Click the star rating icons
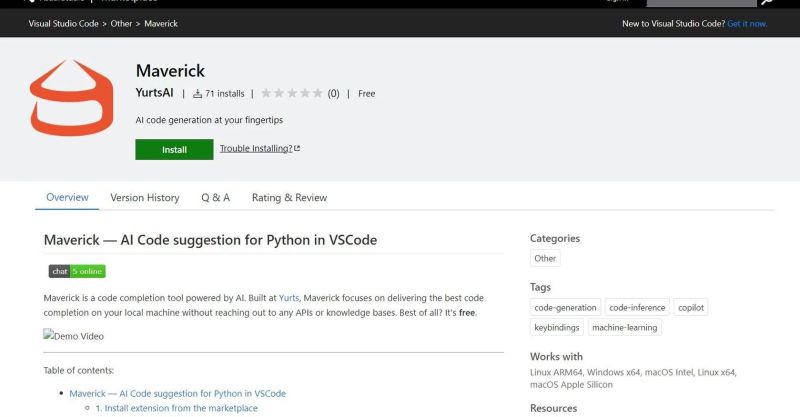Image resolution: width=800 pixels, height=417 pixels. click(x=291, y=94)
